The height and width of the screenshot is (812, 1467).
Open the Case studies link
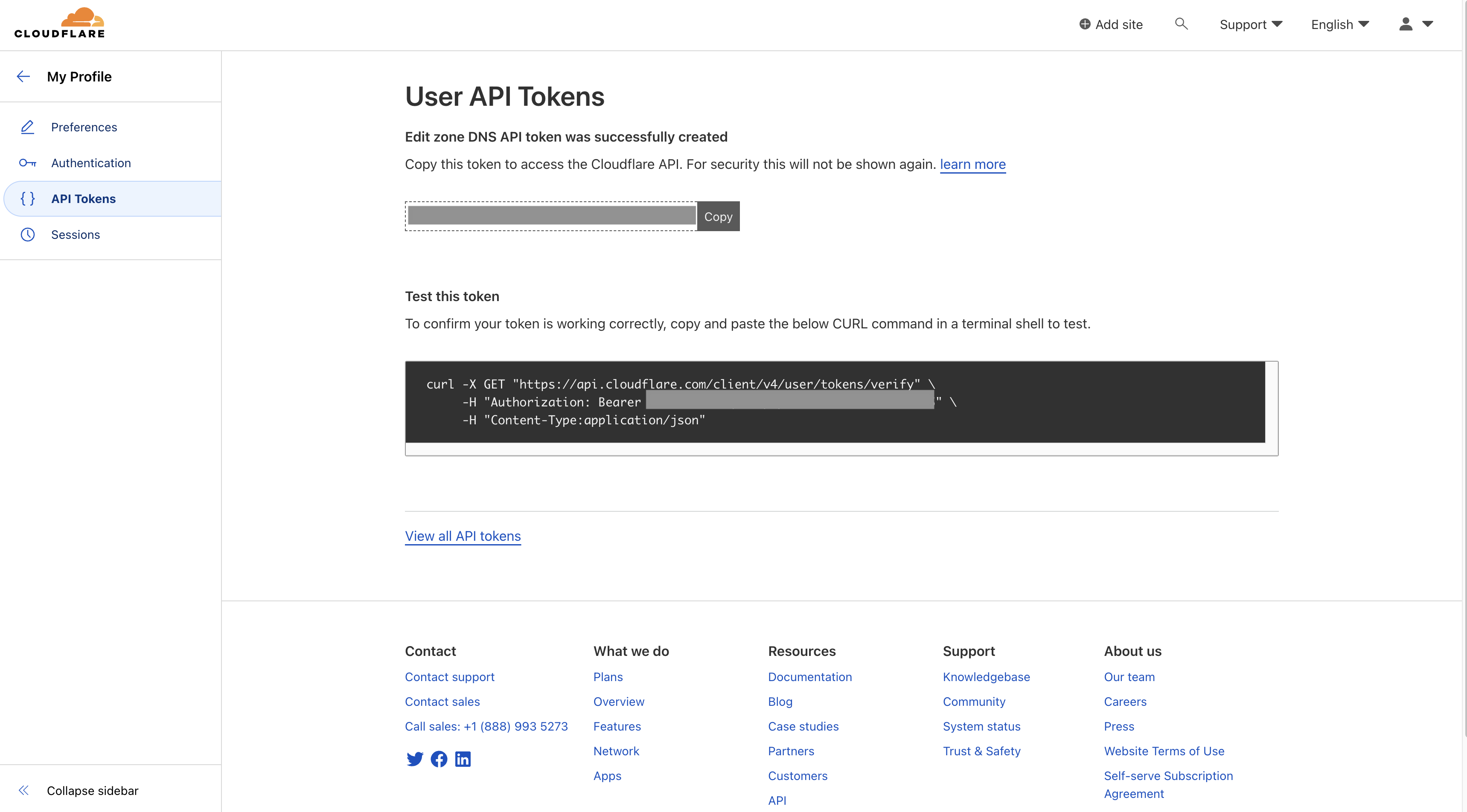click(x=803, y=727)
